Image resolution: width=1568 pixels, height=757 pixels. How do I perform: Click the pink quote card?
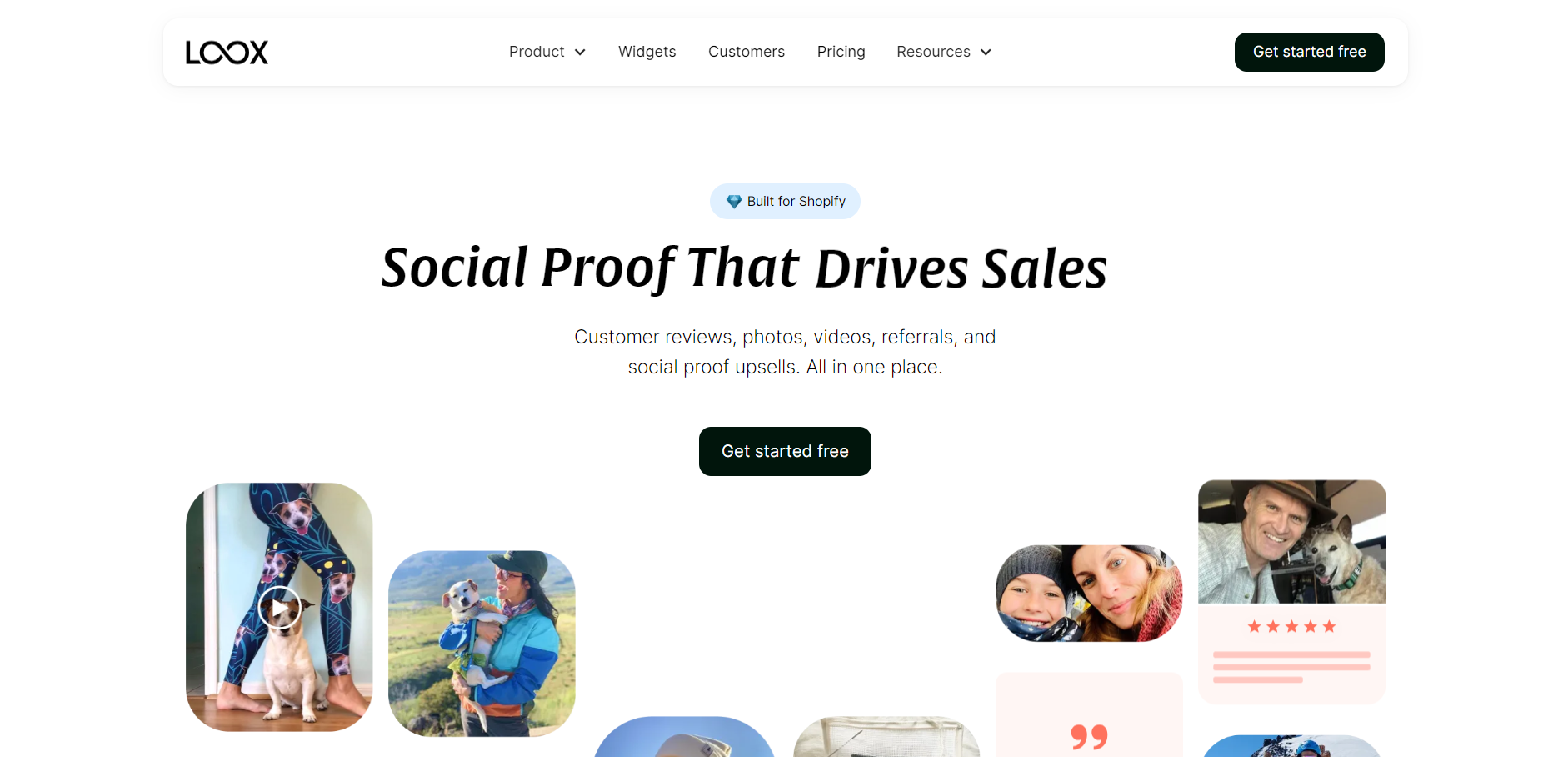click(x=1089, y=715)
